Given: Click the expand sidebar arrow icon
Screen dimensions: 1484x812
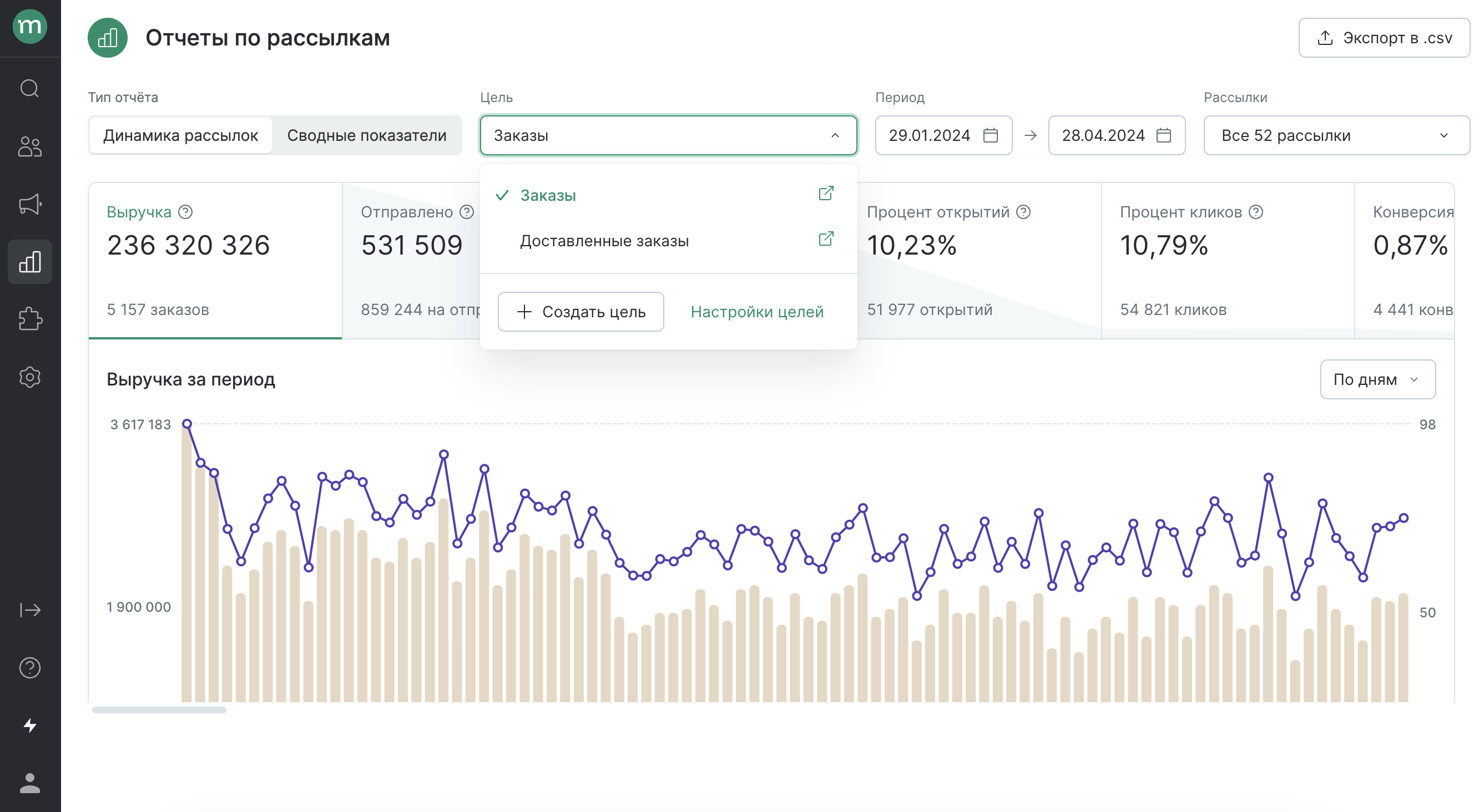Looking at the screenshot, I should tap(30, 610).
